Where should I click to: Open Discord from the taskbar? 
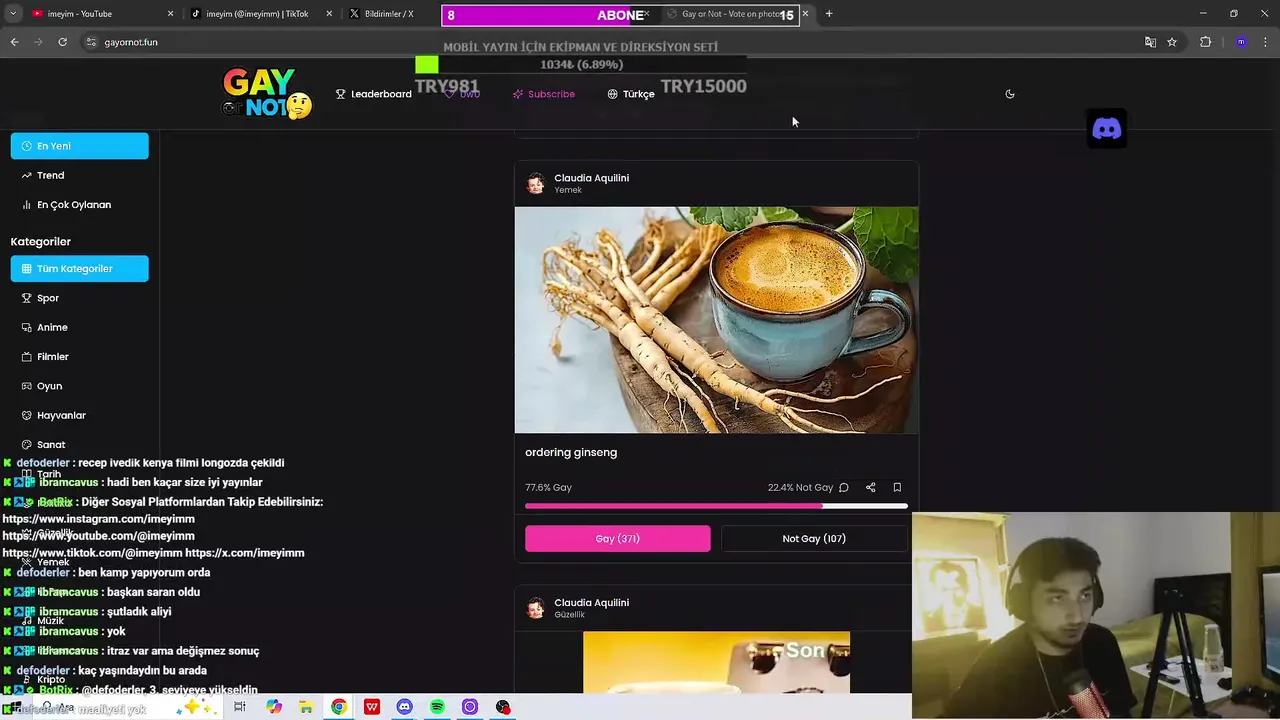pyautogui.click(x=404, y=707)
